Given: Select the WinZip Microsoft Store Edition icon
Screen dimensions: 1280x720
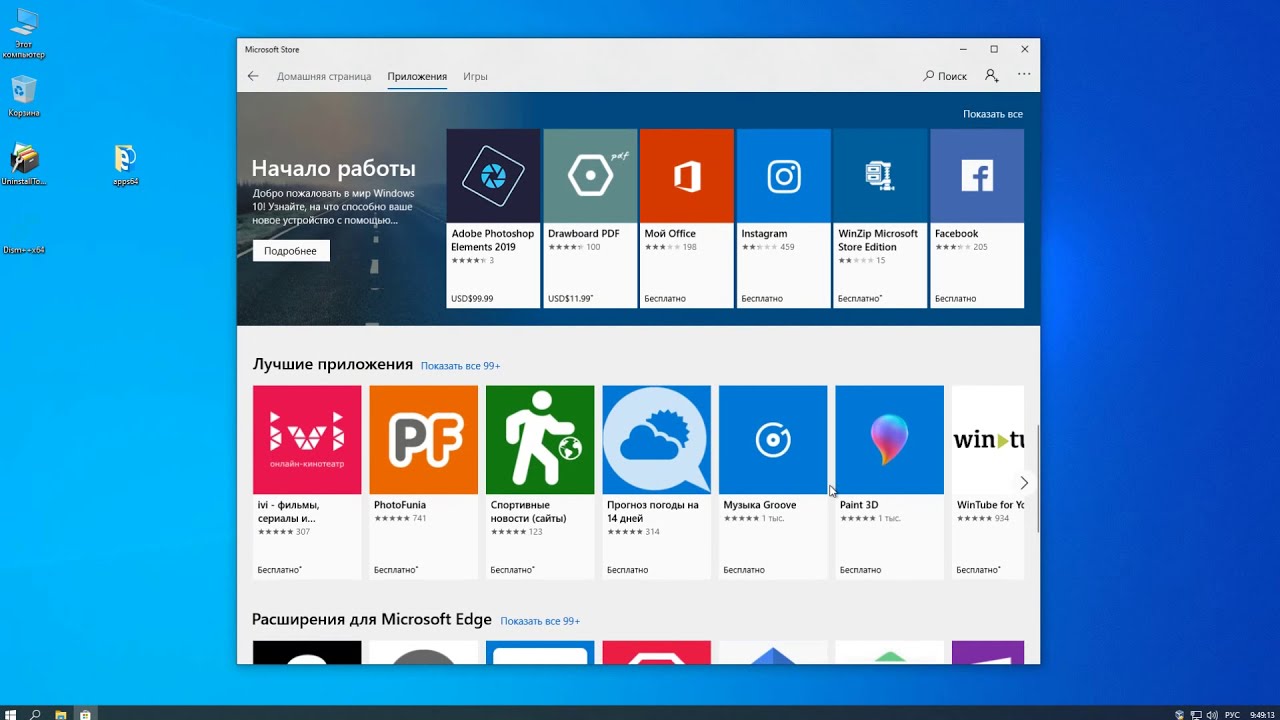Looking at the screenshot, I should click(880, 176).
